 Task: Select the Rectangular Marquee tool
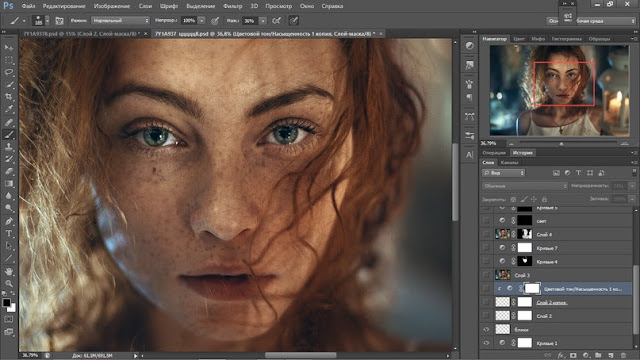(9, 60)
